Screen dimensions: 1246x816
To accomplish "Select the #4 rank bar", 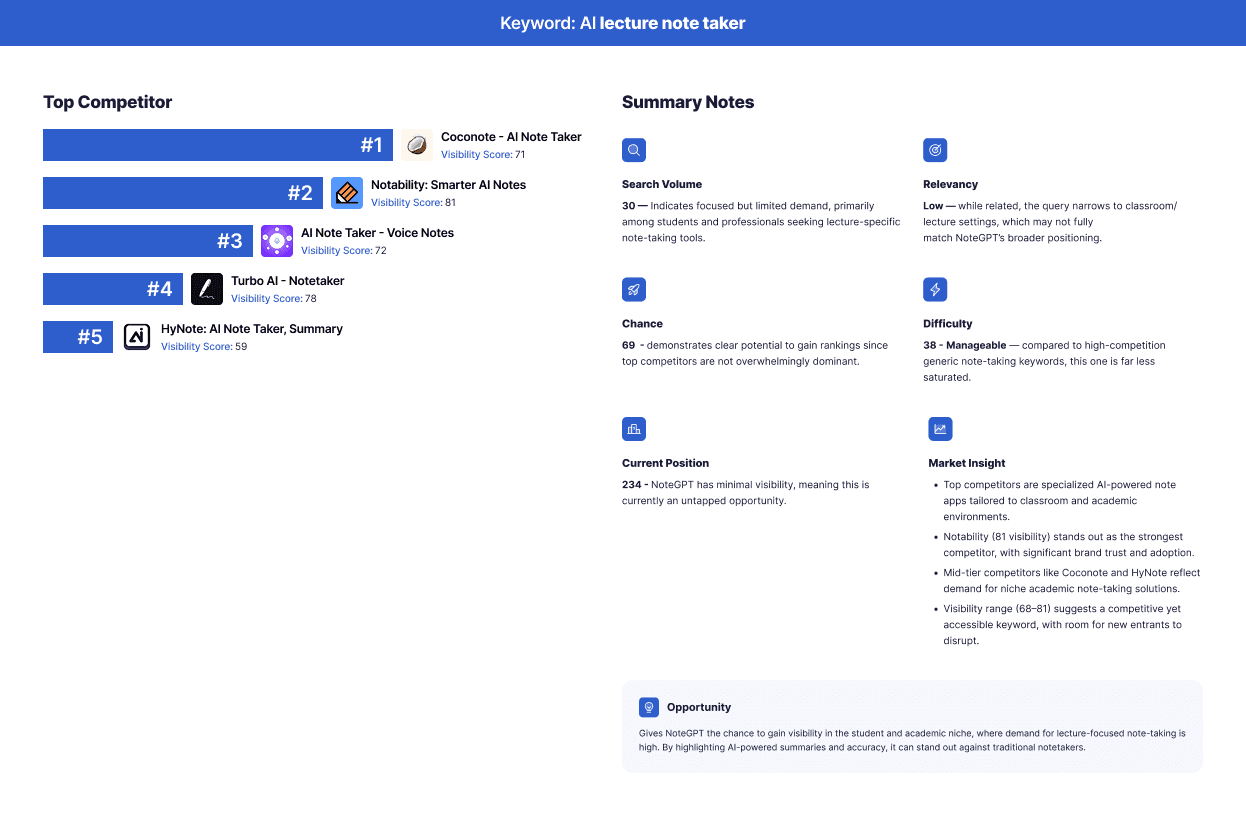I will [113, 289].
